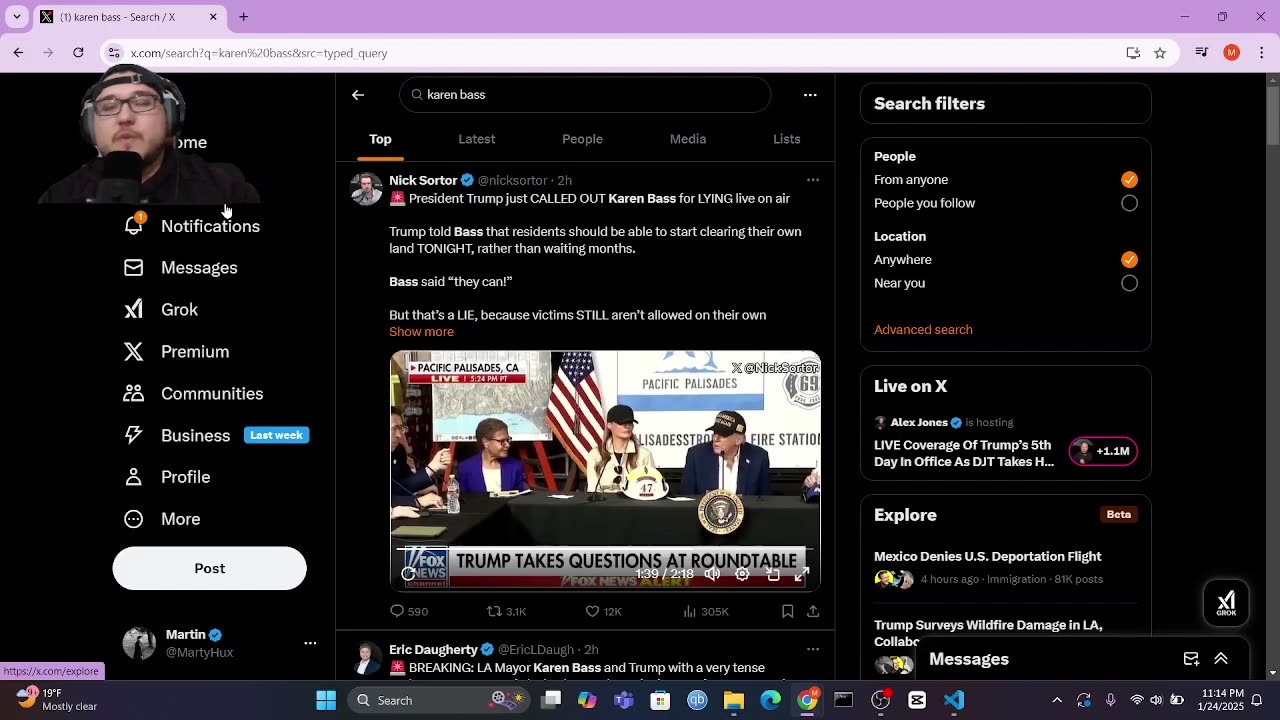
Task: Select Location Anywhere radio
Action: (x=1129, y=260)
